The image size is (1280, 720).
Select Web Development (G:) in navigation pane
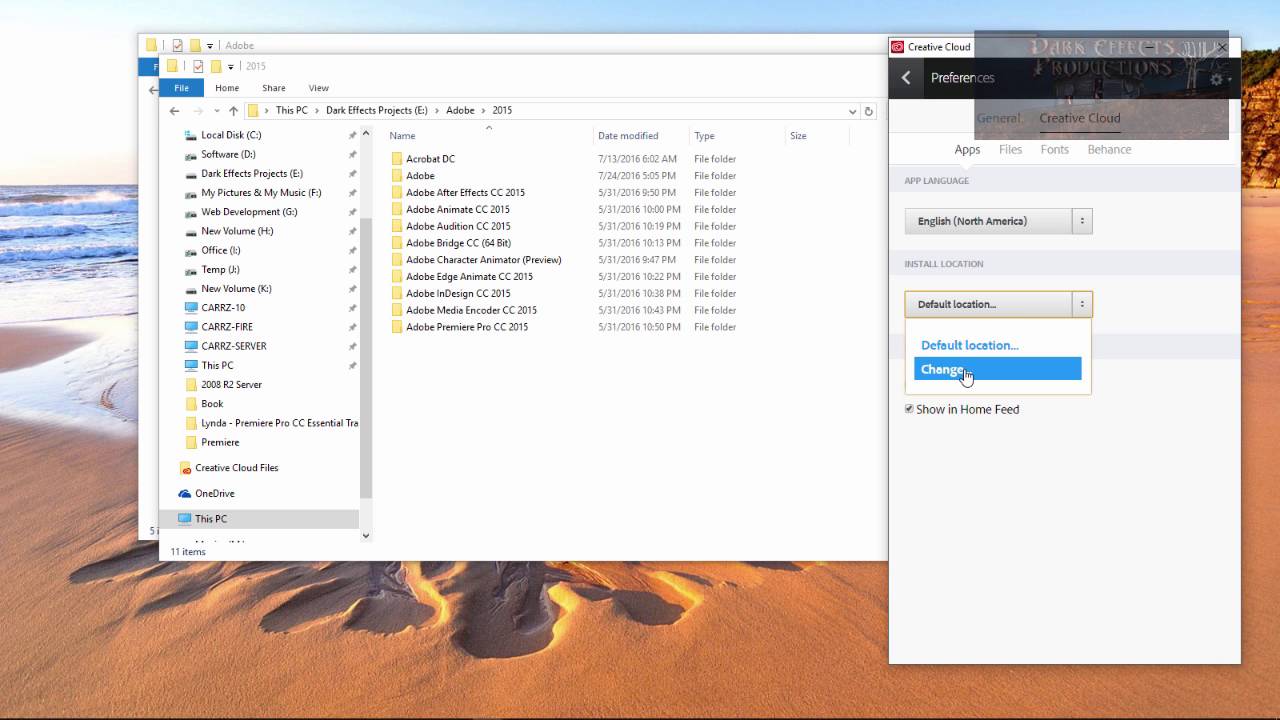(249, 212)
